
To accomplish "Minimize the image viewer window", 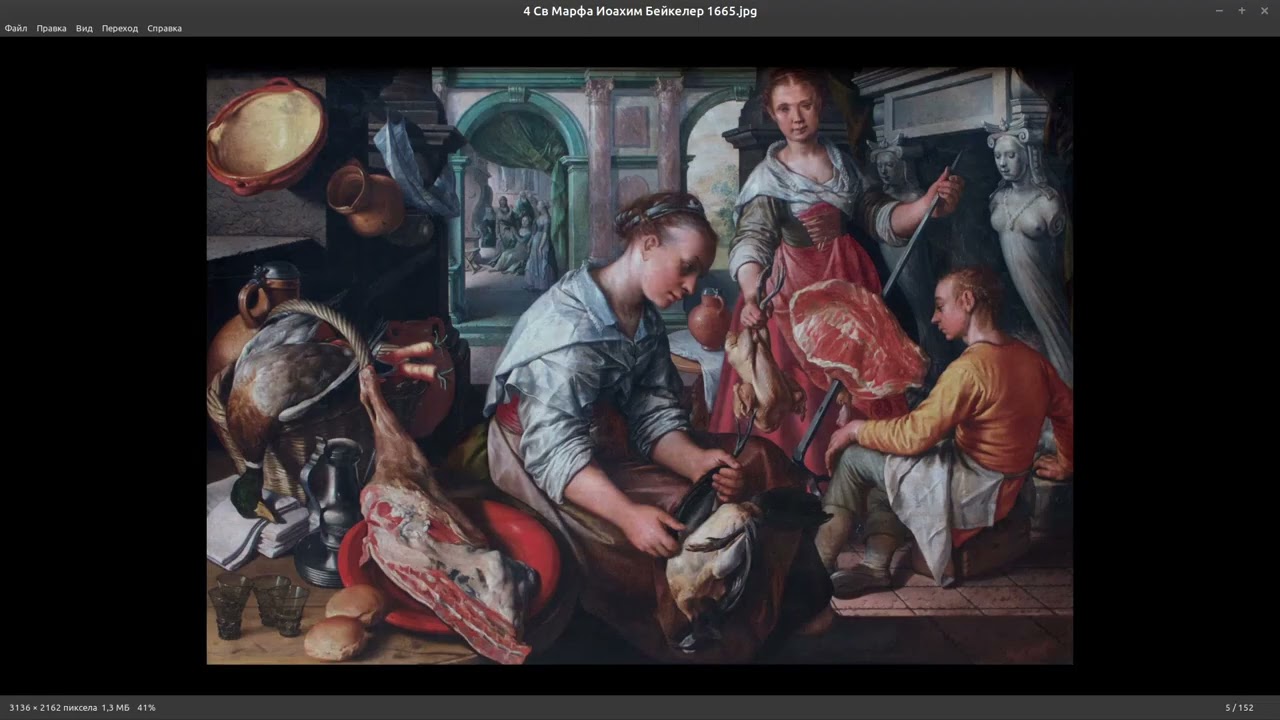I will pos(1219,11).
